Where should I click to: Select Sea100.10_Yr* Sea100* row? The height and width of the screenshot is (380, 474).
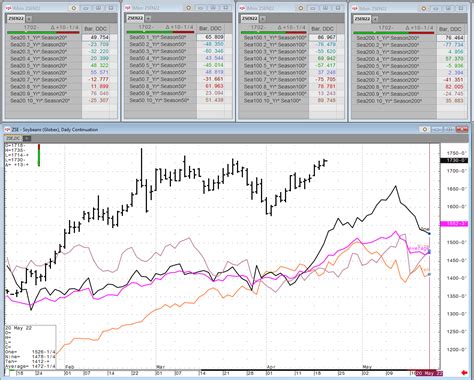pos(275,100)
